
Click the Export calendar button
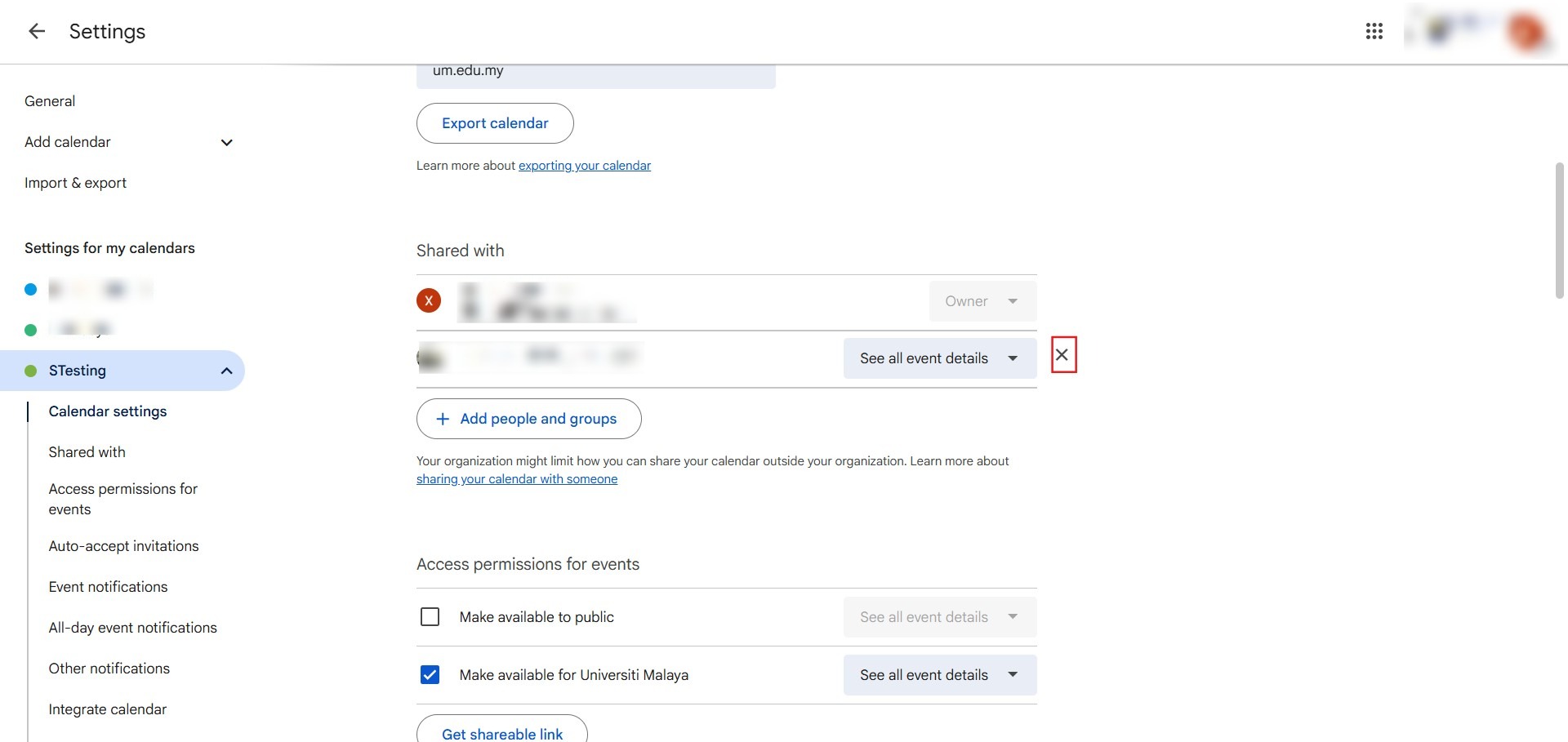tap(495, 123)
